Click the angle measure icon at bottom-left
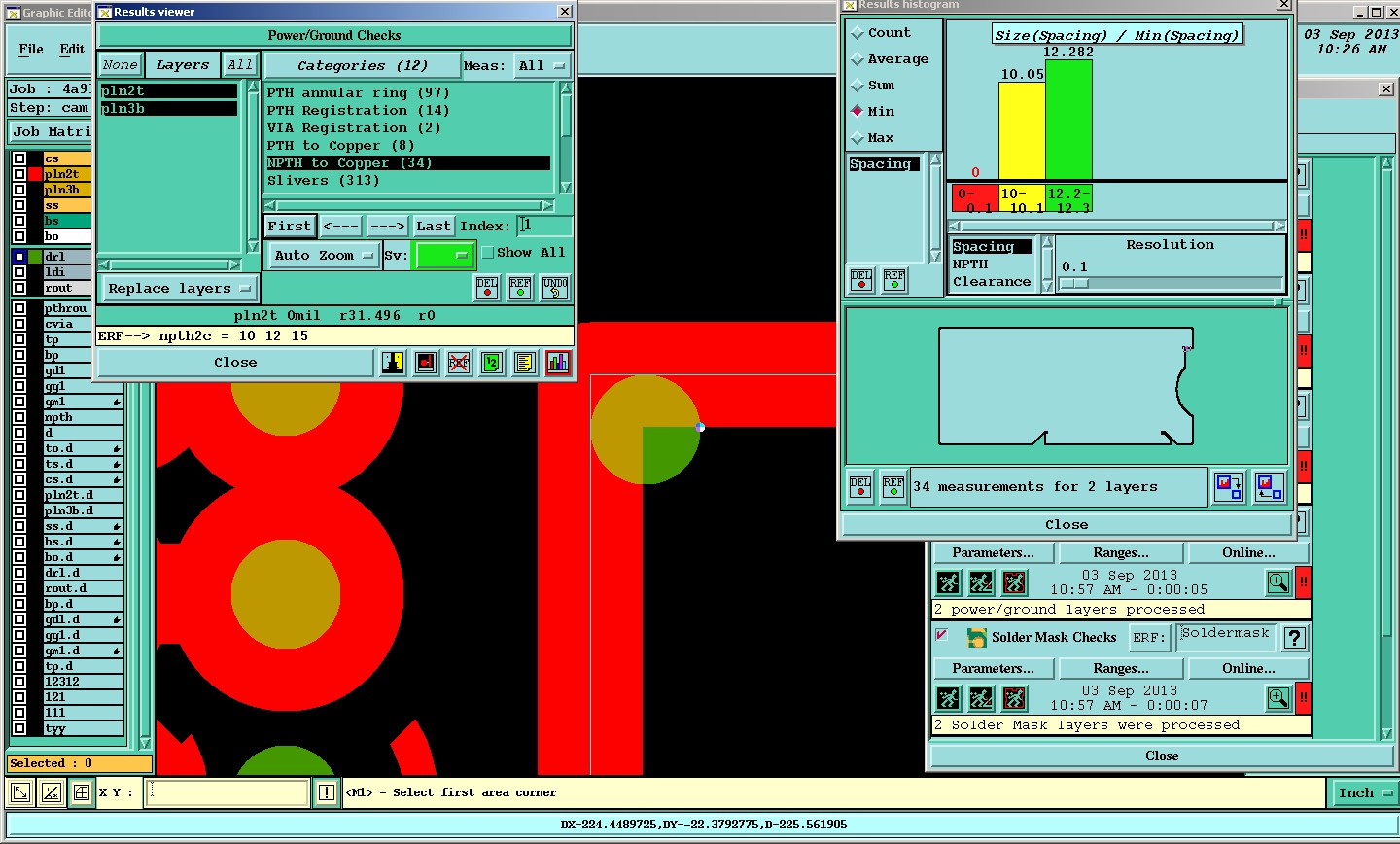This screenshot has width=1400, height=844. 51,792
